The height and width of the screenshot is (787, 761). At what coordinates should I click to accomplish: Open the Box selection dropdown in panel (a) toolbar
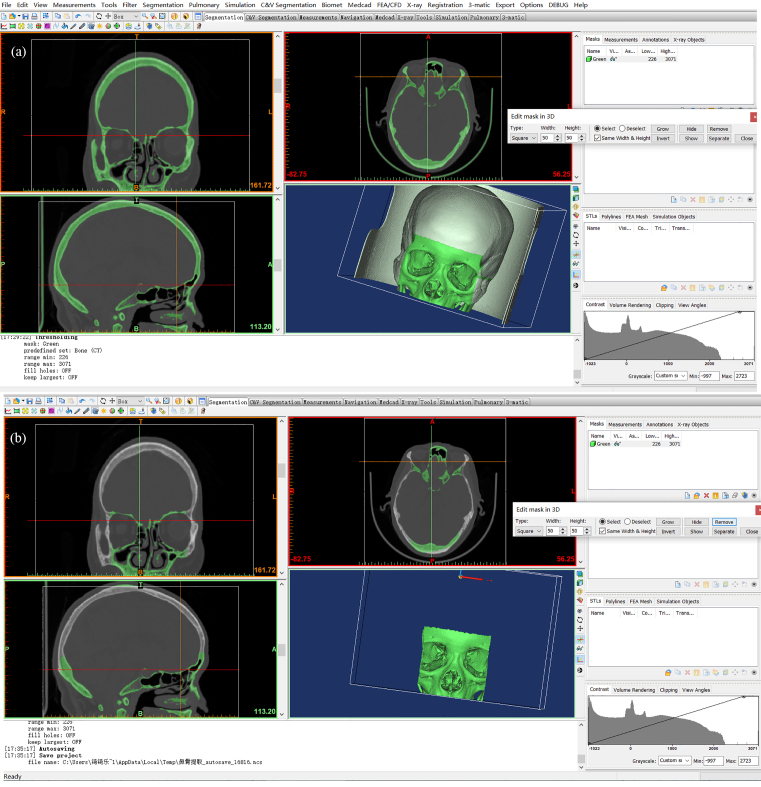click(135, 17)
